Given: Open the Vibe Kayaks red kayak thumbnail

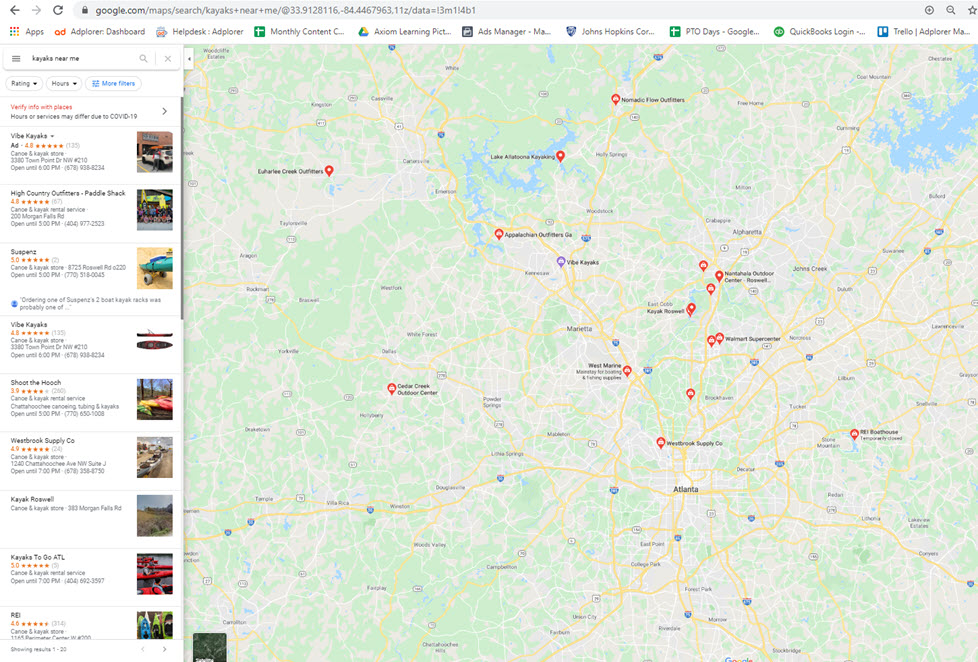Looking at the screenshot, I should coord(155,341).
